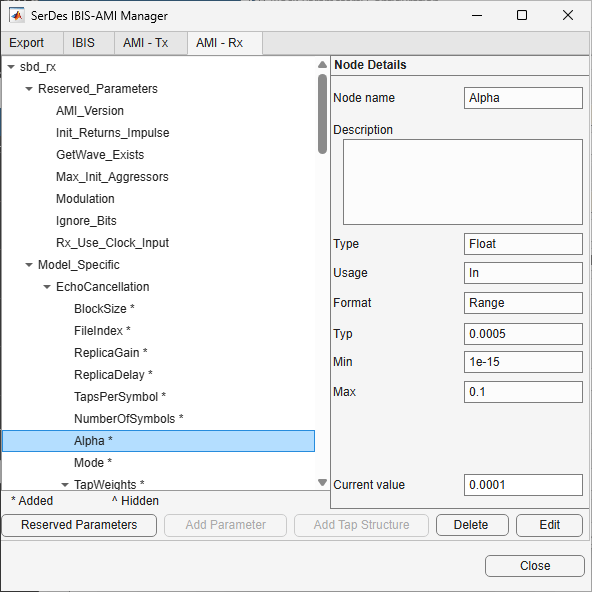This screenshot has width=592, height=592.
Task: Collapse the EchoCancellation node
Action: 47,287
